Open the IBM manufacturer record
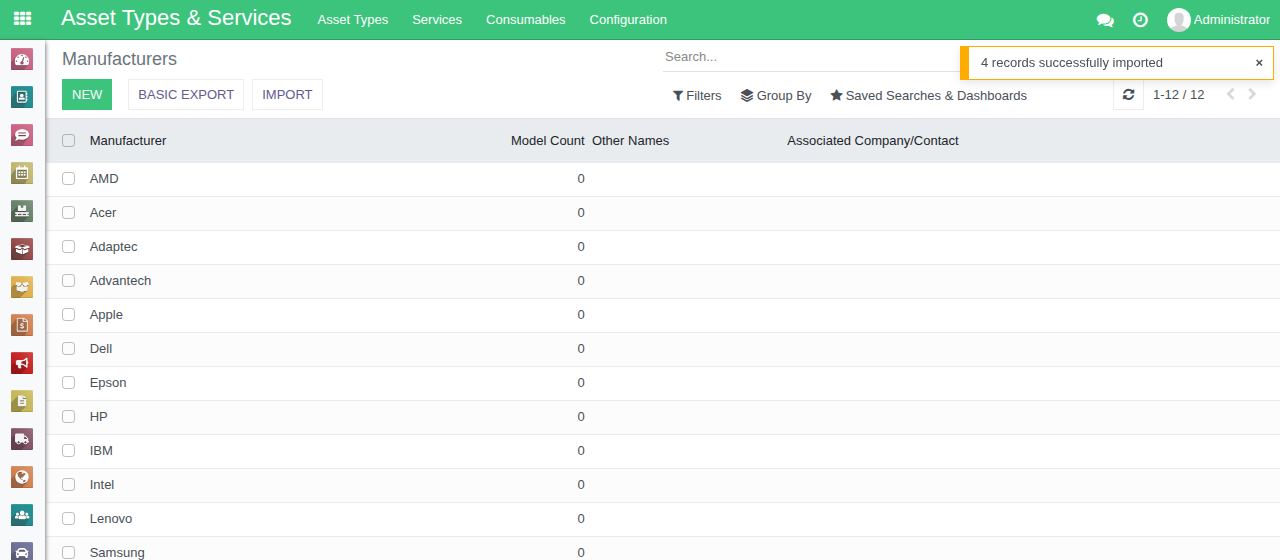This screenshot has width=1280, height=560. pos(101,451)
